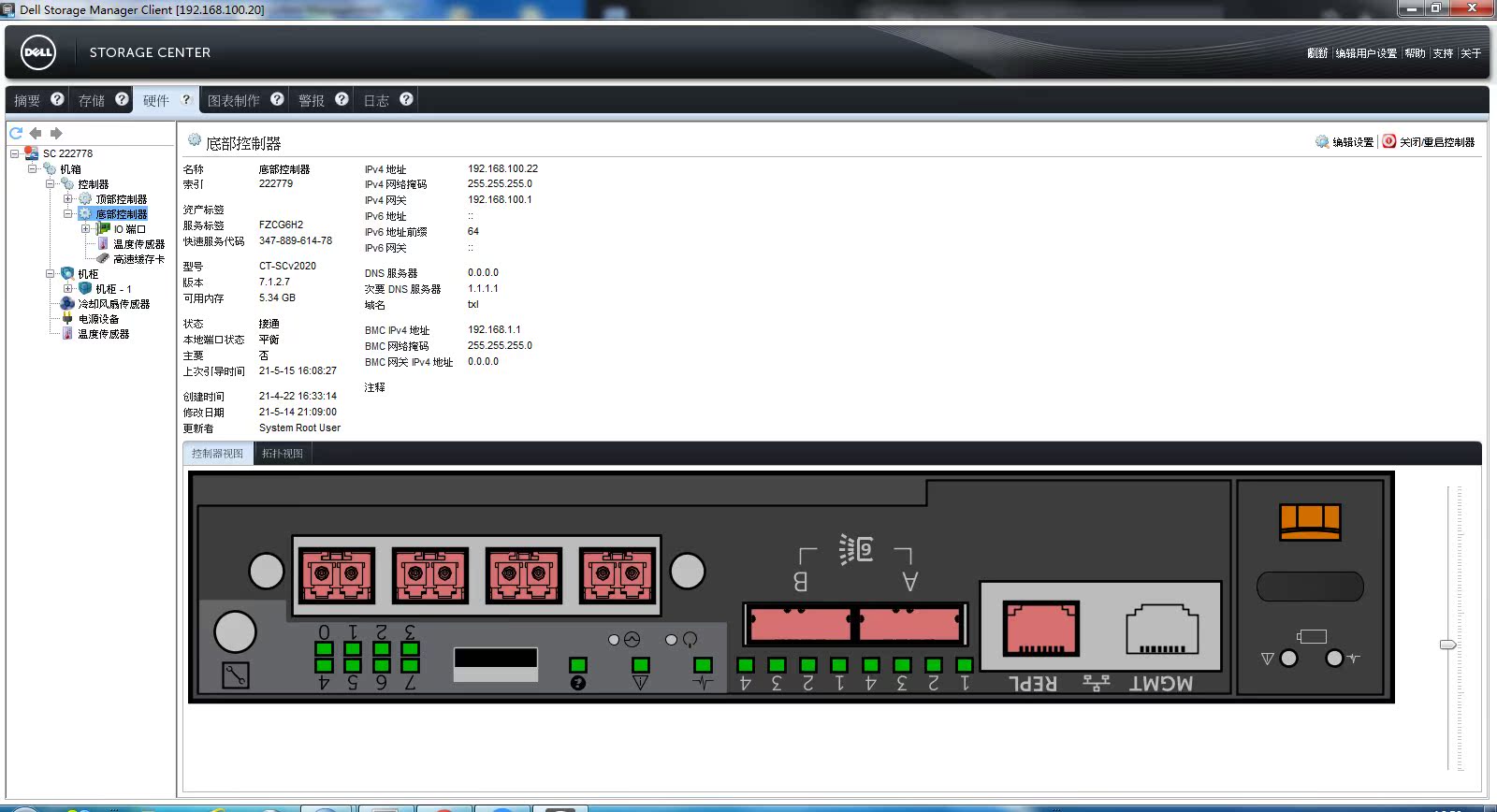This screenshot has width=1497, height=812.
Task: Click the 机柜 enclosure group icon
Action: point(67,274)
